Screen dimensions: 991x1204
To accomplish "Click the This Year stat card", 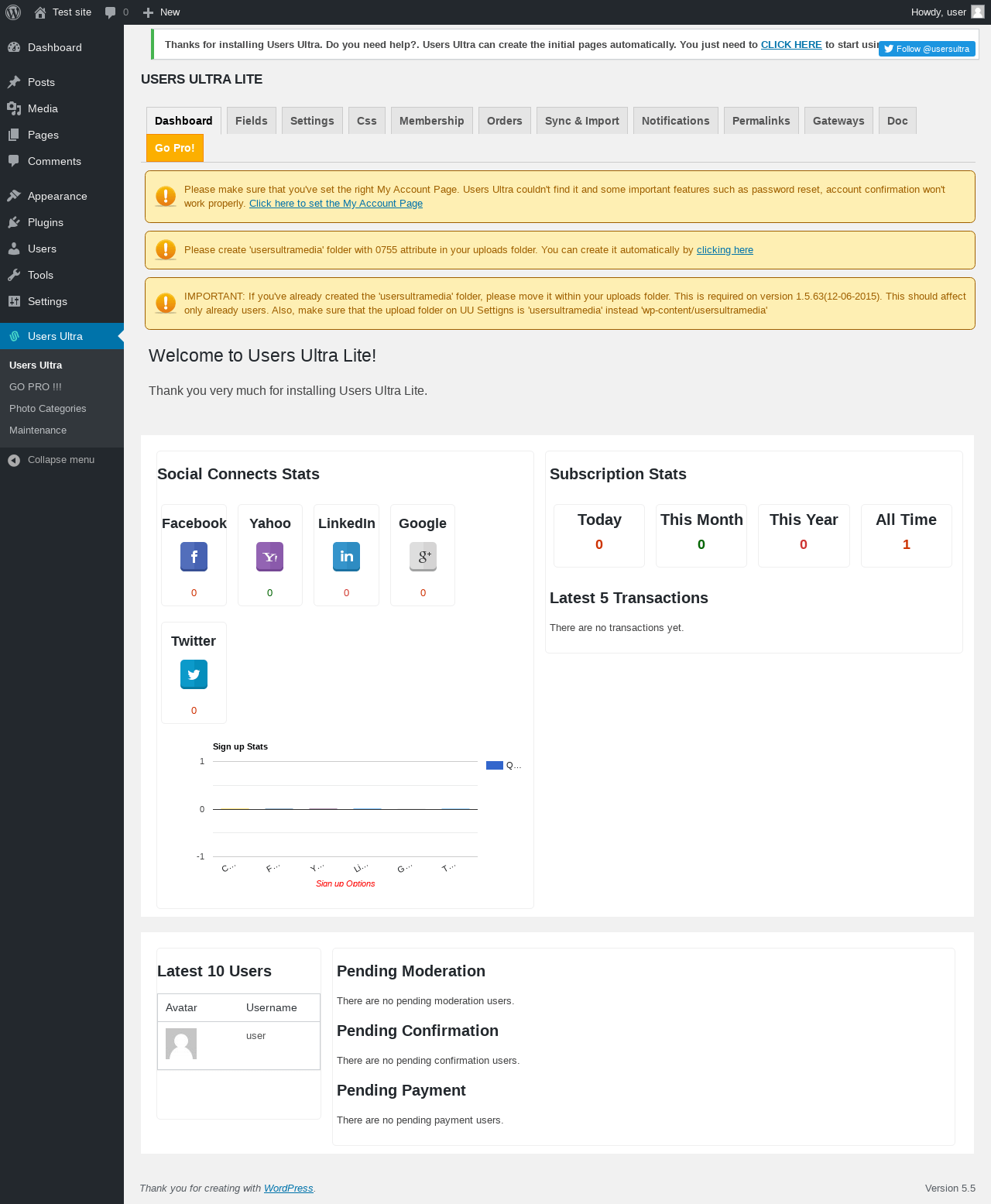I will pyautogui.click(x=804, y=536).
